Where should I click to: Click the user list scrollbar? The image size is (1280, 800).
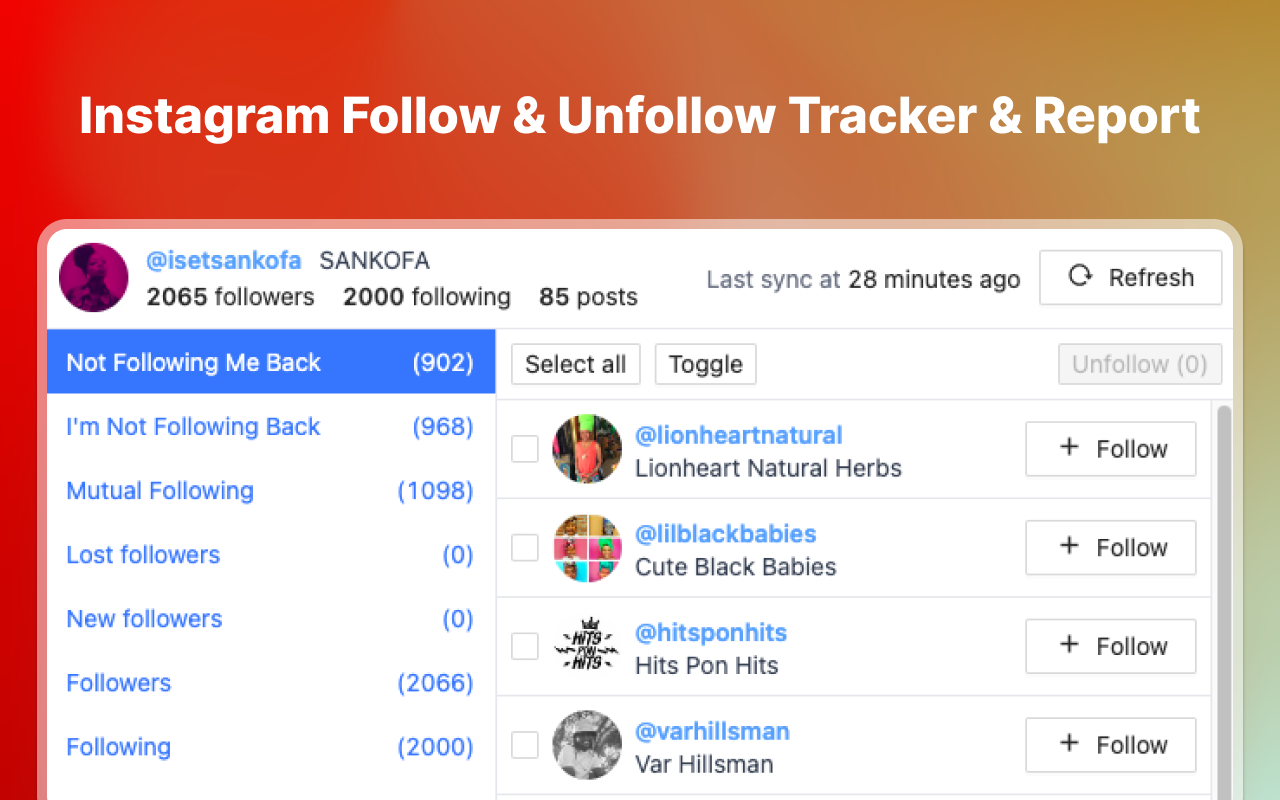(1223, 600)
